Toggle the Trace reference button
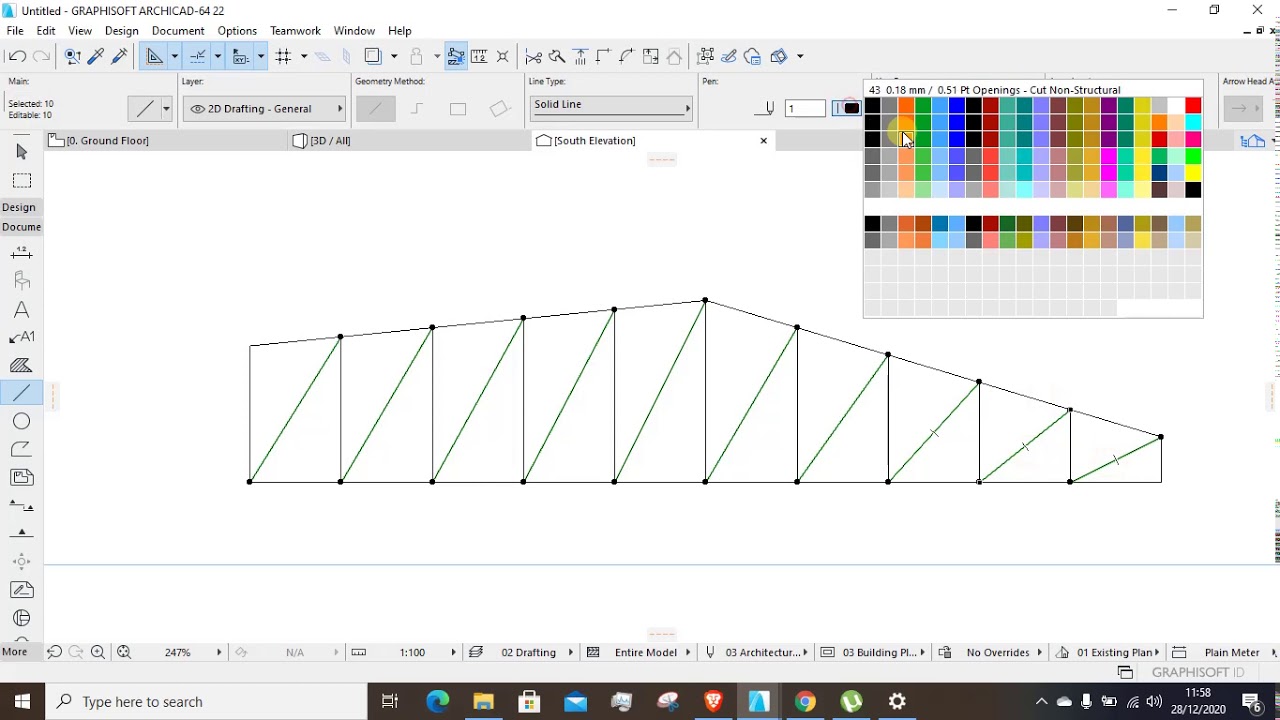Image resolution: width=1280 pixels, height=720 pixels. [373, 57]
